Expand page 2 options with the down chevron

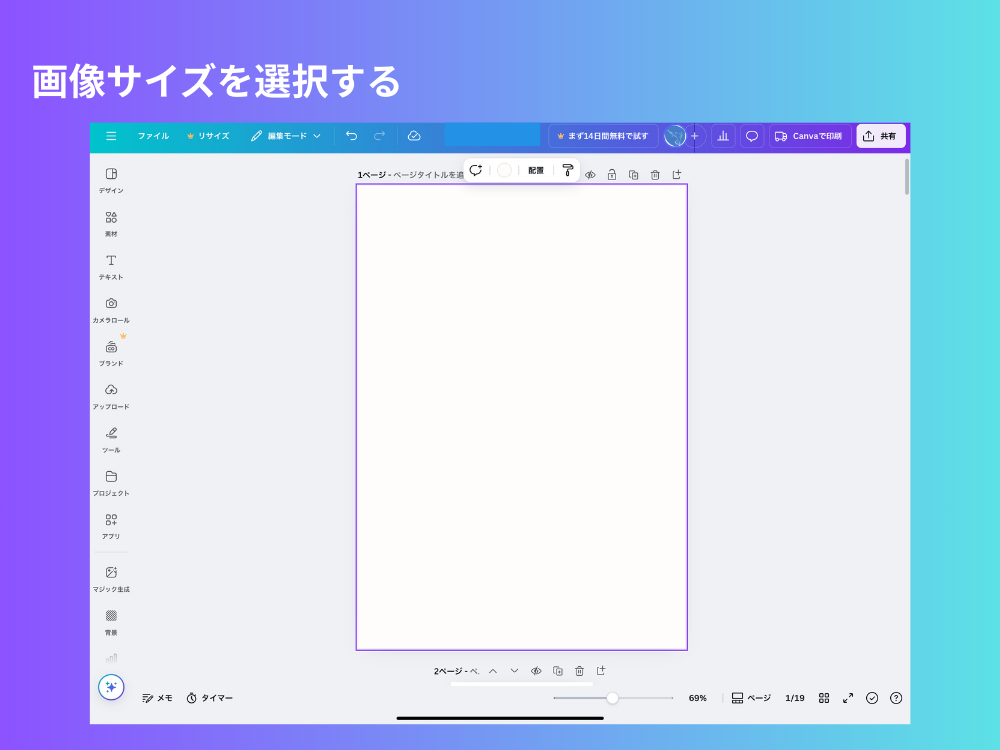pos(514,670)
